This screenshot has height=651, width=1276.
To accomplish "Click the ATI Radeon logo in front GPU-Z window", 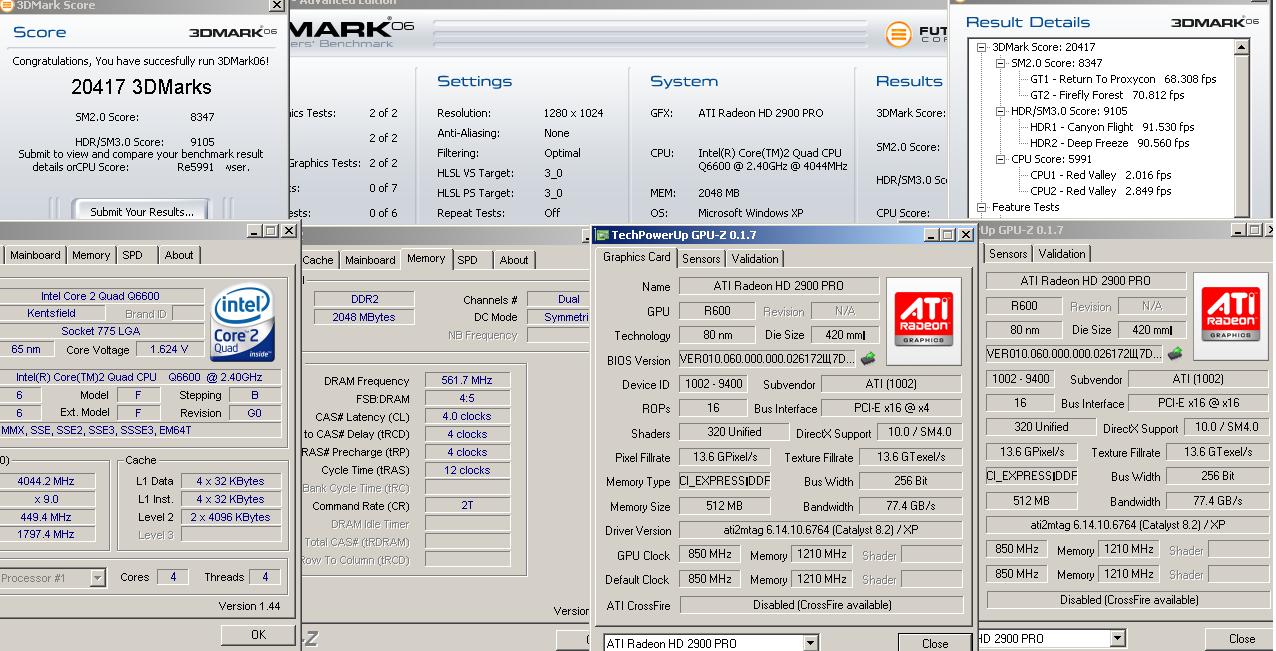I will 923,321.
